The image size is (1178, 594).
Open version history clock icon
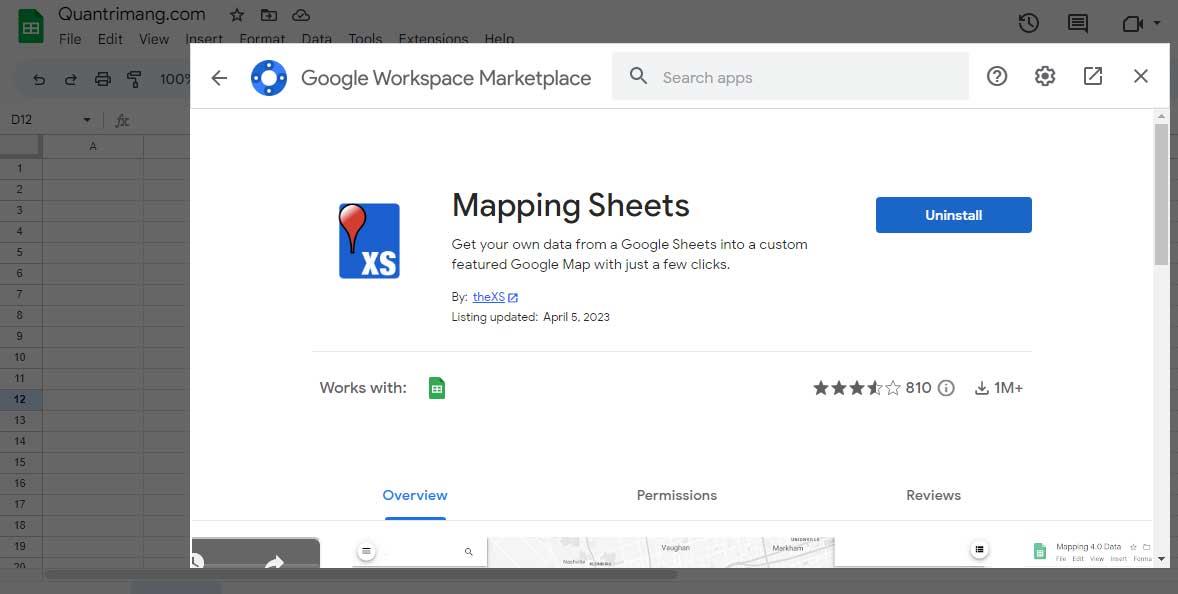pos(1028,23)
